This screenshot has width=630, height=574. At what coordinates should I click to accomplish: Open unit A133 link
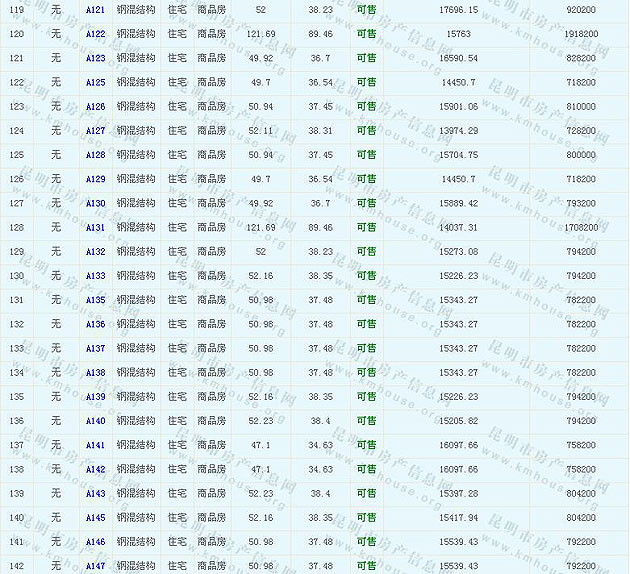(x=95, y=276)
